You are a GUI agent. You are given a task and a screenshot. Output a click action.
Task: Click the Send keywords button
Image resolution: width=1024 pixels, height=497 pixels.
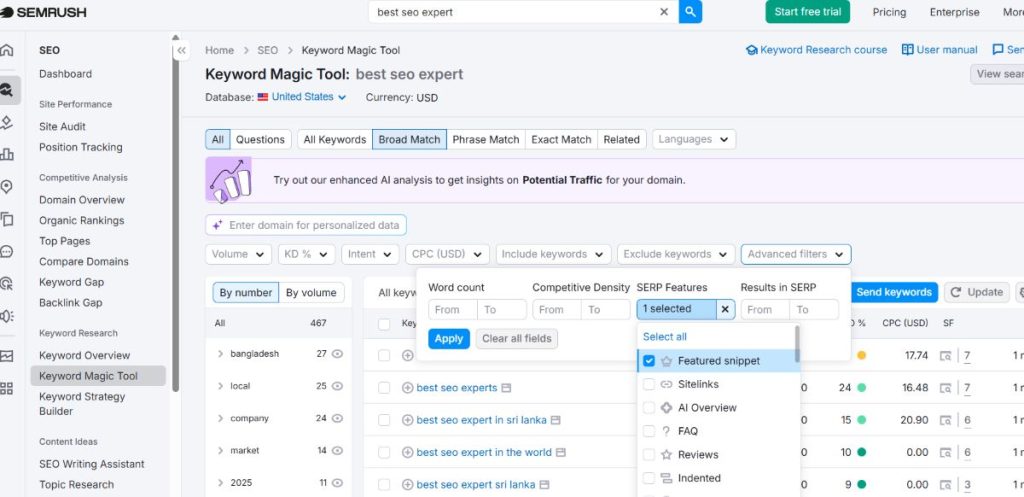pos(894,292)
